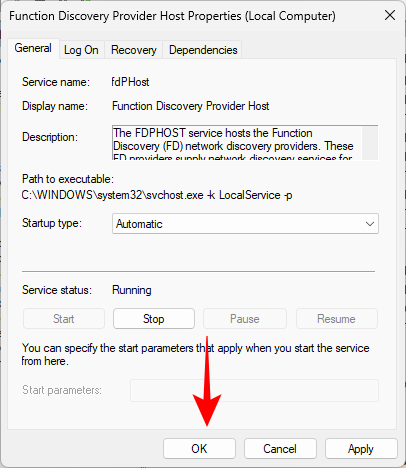This screenshot has width=406, height=468.
Task: Open the Log On tab
Action: pos(81,50)
